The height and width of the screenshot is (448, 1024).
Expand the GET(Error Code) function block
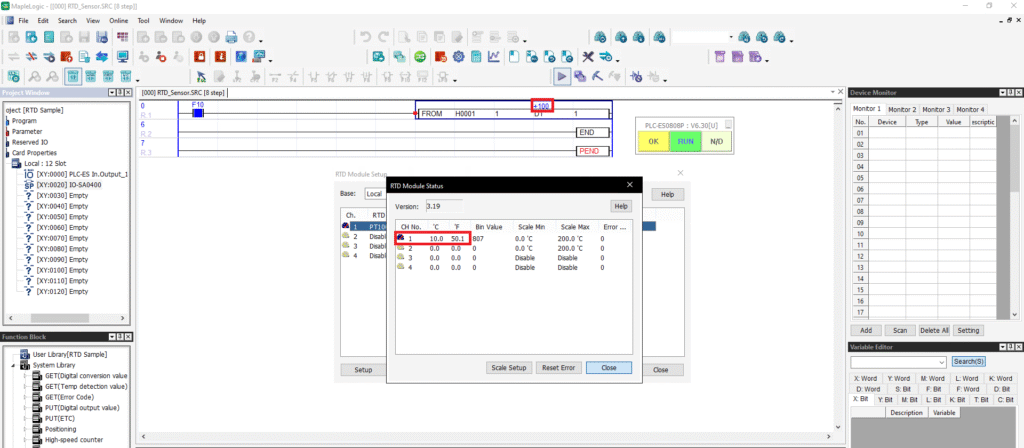pyautogui.click(x=25, y=397)
